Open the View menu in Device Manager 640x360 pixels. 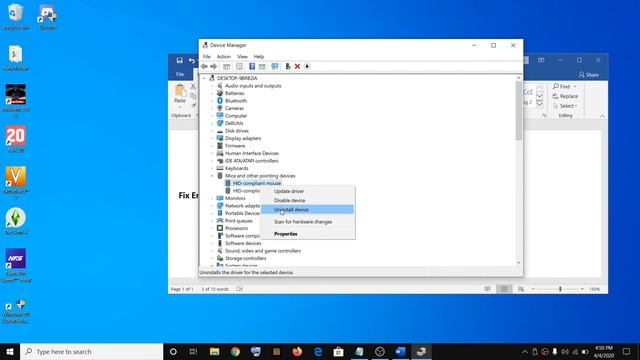click(x=242, y=56)
